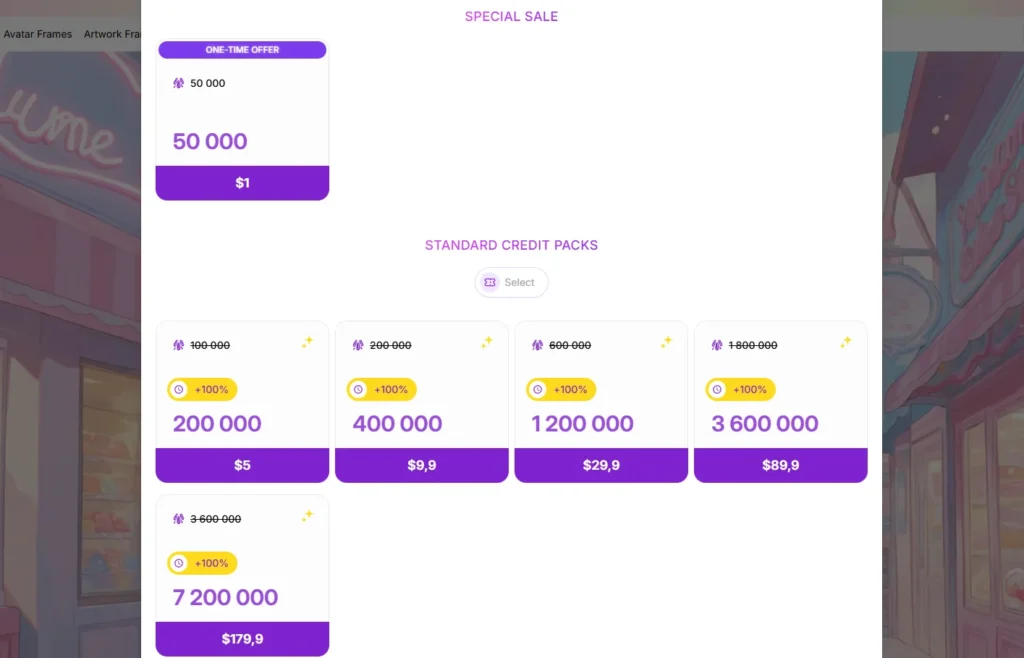1024x658 pixels.
Task: Click the coupon ticket icon beside Select
Action: click(x=490, y=282)
